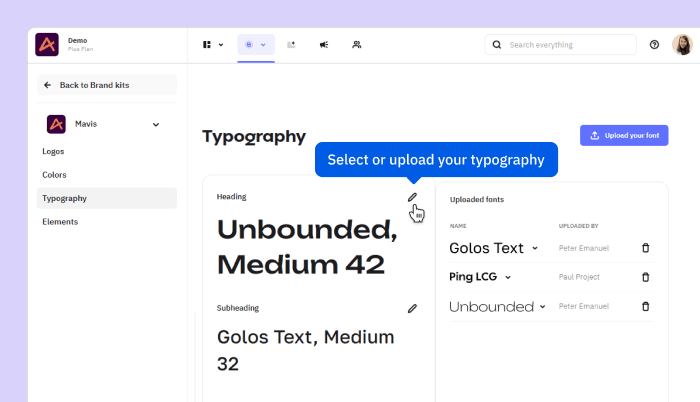Remove the Unbounded font using trash icon
Image resolution: width=700 pixels, height=402 pixels.
(645, 306)
